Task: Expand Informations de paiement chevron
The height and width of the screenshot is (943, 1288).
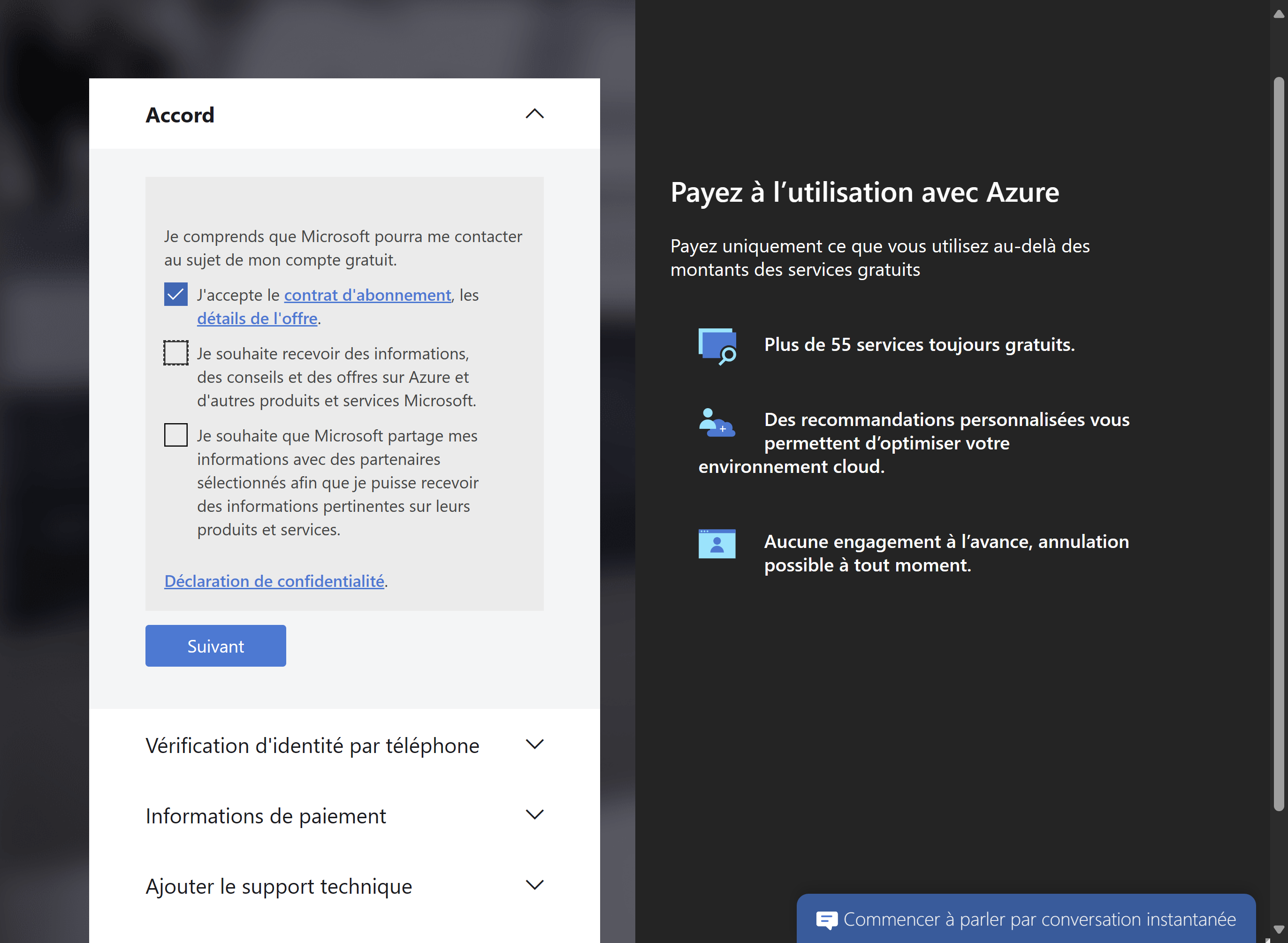Action: click(534, 814)
